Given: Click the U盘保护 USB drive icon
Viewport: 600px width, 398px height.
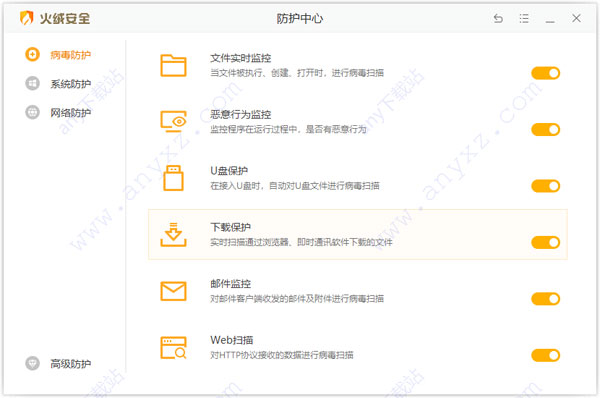Looking at the screenshot, I should (x=173, y=178).
